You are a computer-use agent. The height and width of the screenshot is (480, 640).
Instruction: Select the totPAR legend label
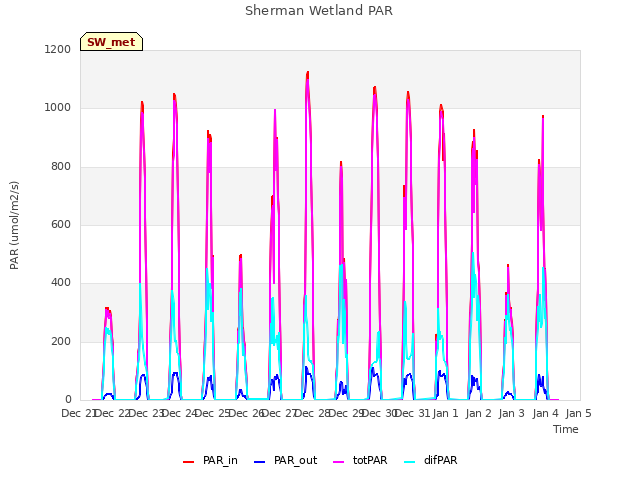tap(370, 460)
